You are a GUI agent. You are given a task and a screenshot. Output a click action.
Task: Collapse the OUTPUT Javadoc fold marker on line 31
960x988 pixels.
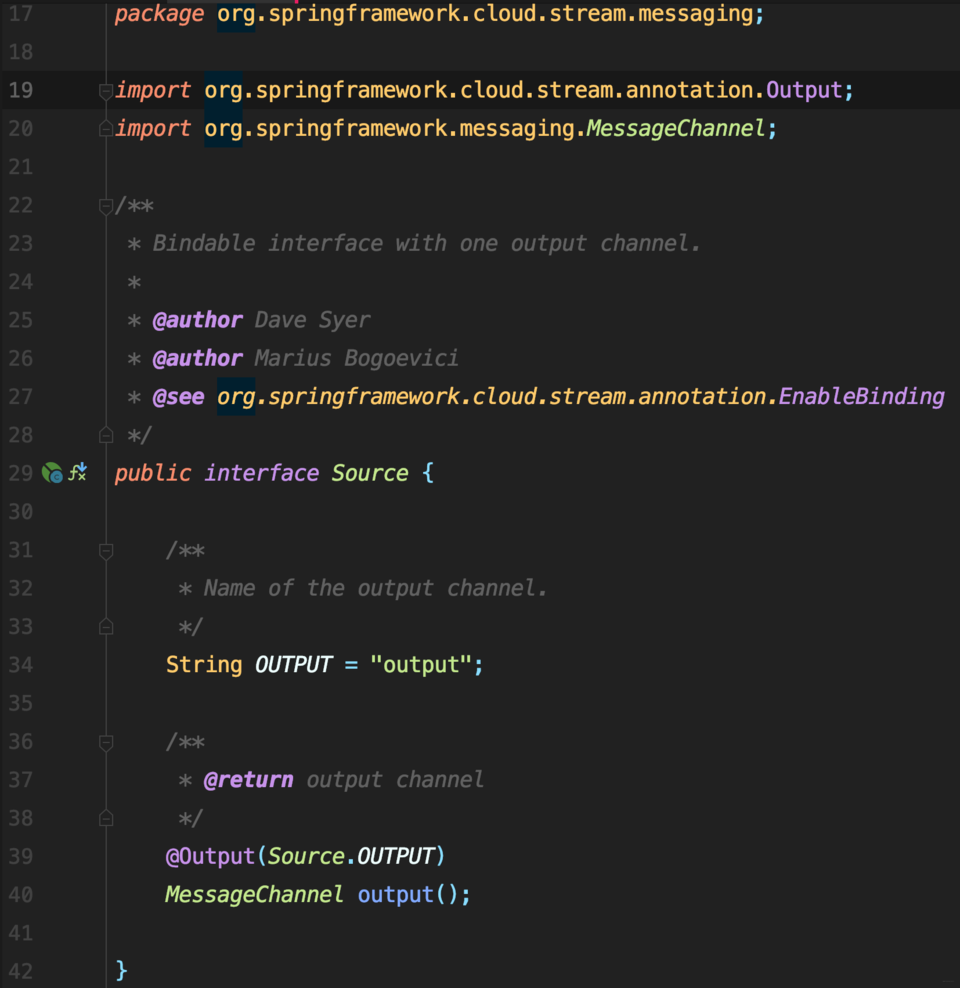coord(106,551)
